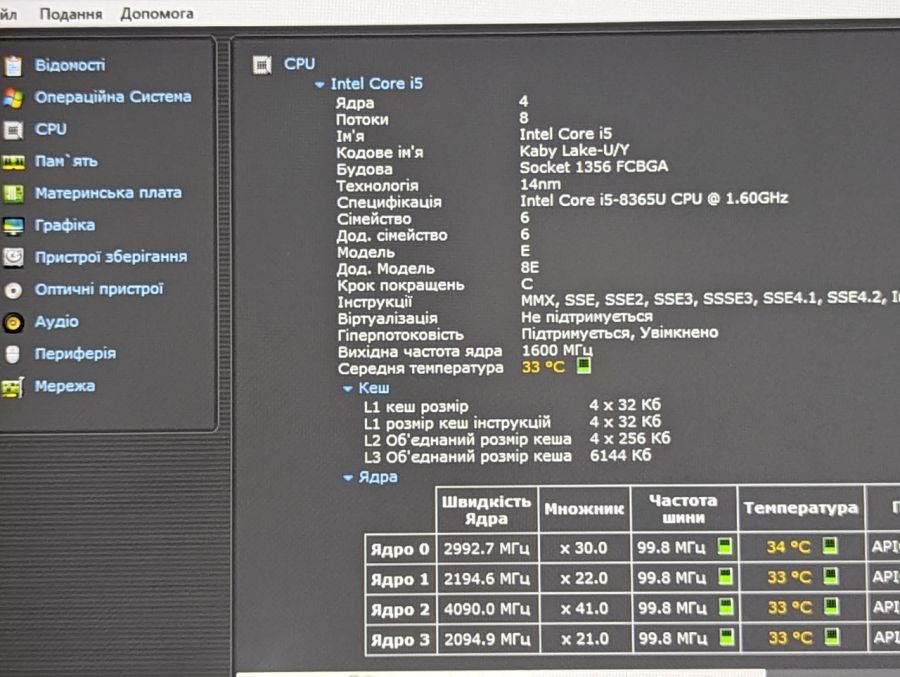Click the Температура column header

[x=801, y=508]
